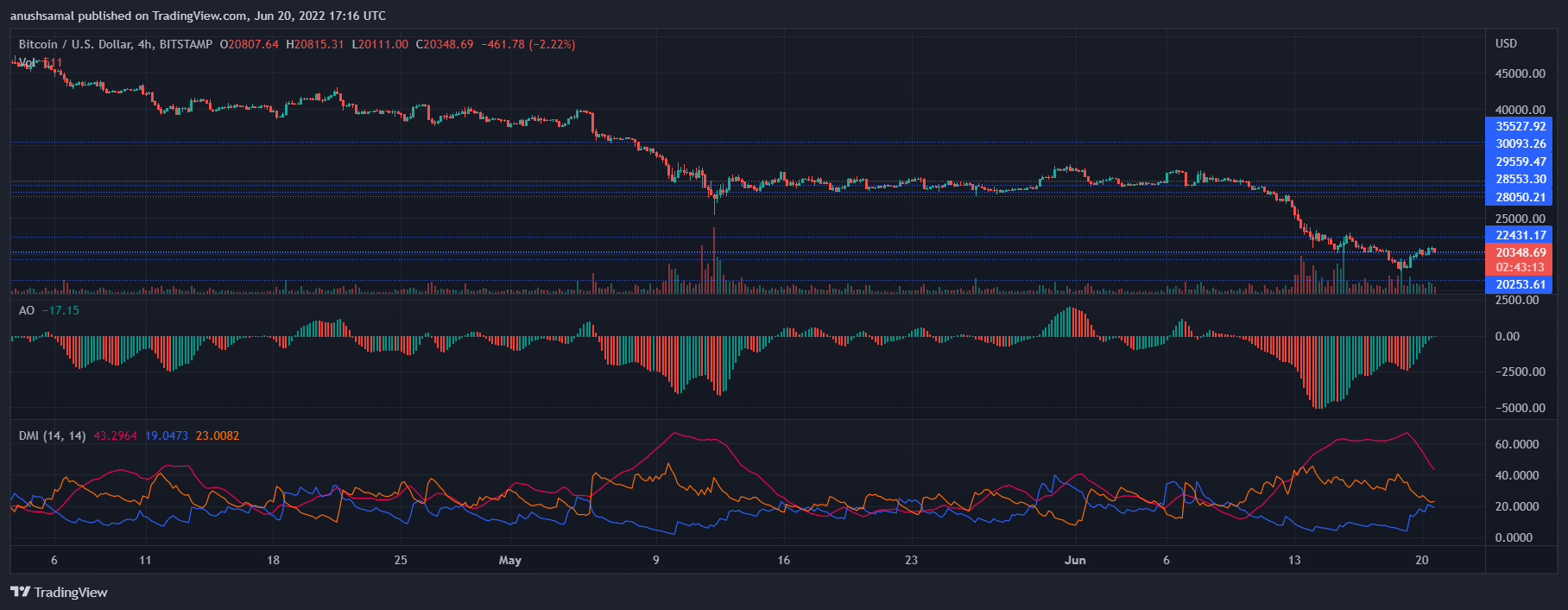Screen dimensions: 1568x610
Task: Click date 25 on the time axis
Action: point(401,560)
